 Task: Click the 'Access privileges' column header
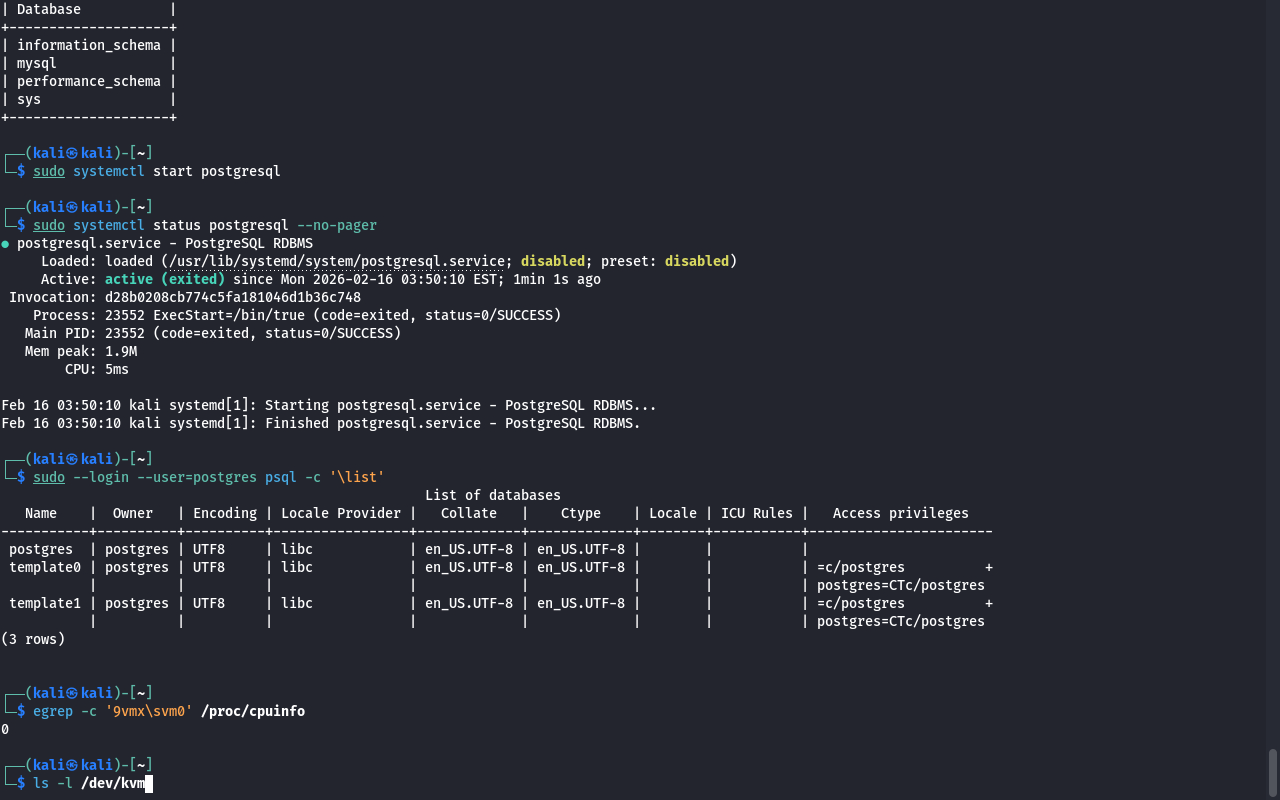[900, 513]
